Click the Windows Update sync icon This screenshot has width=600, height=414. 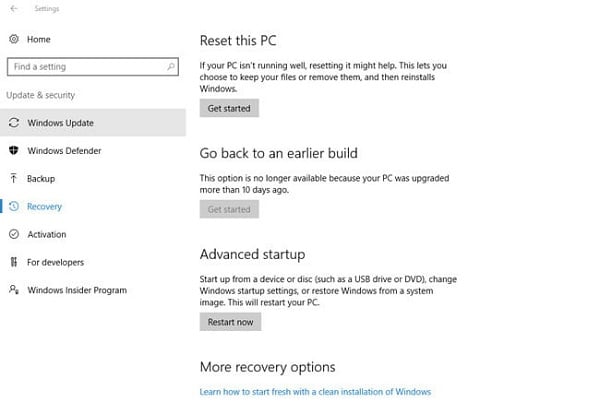click(x=14, y=123)
